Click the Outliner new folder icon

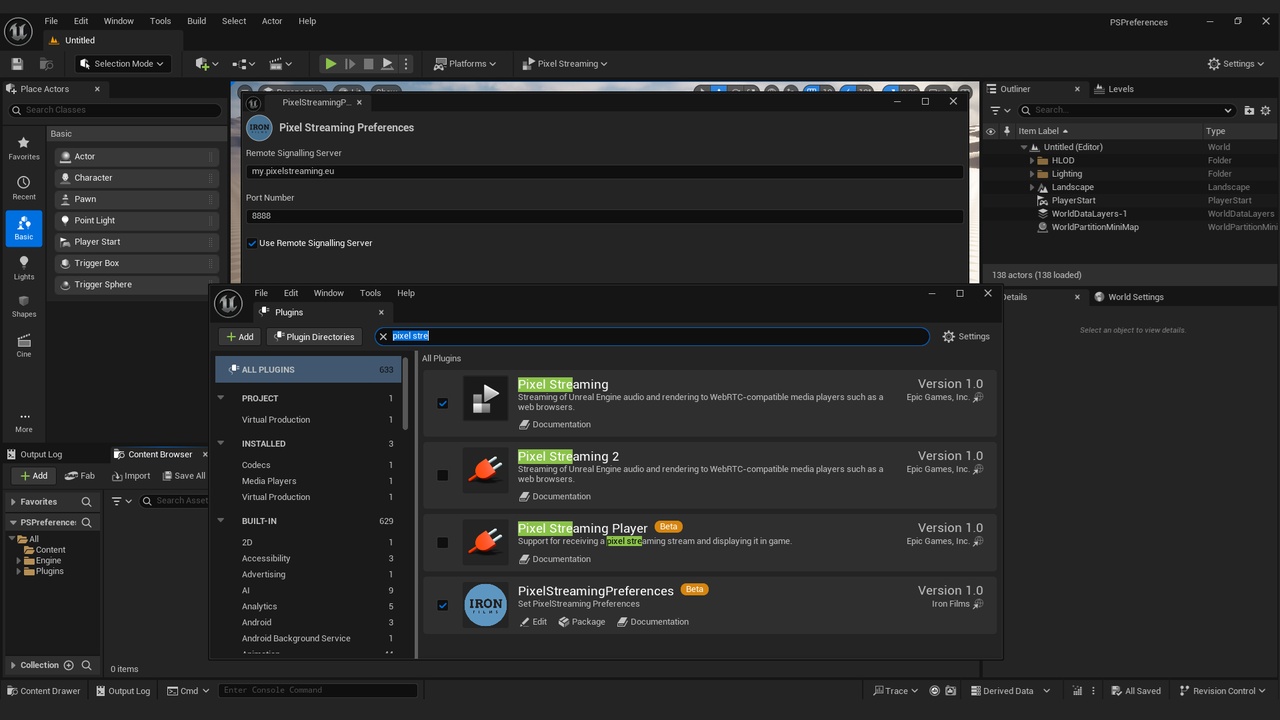point(1249,110)
